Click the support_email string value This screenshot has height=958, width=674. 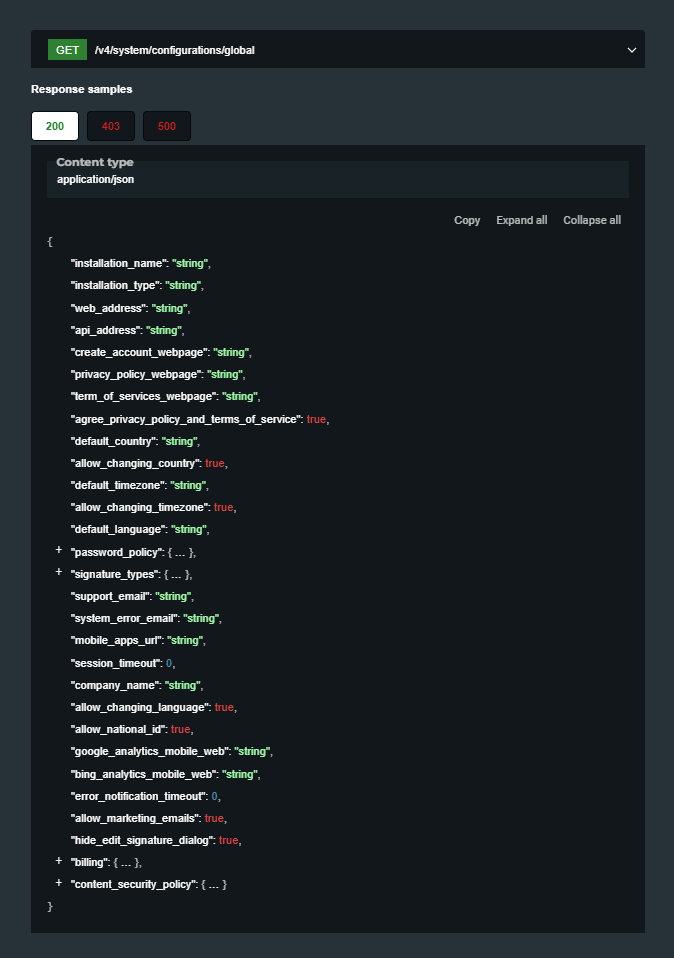tap(174, 596)
